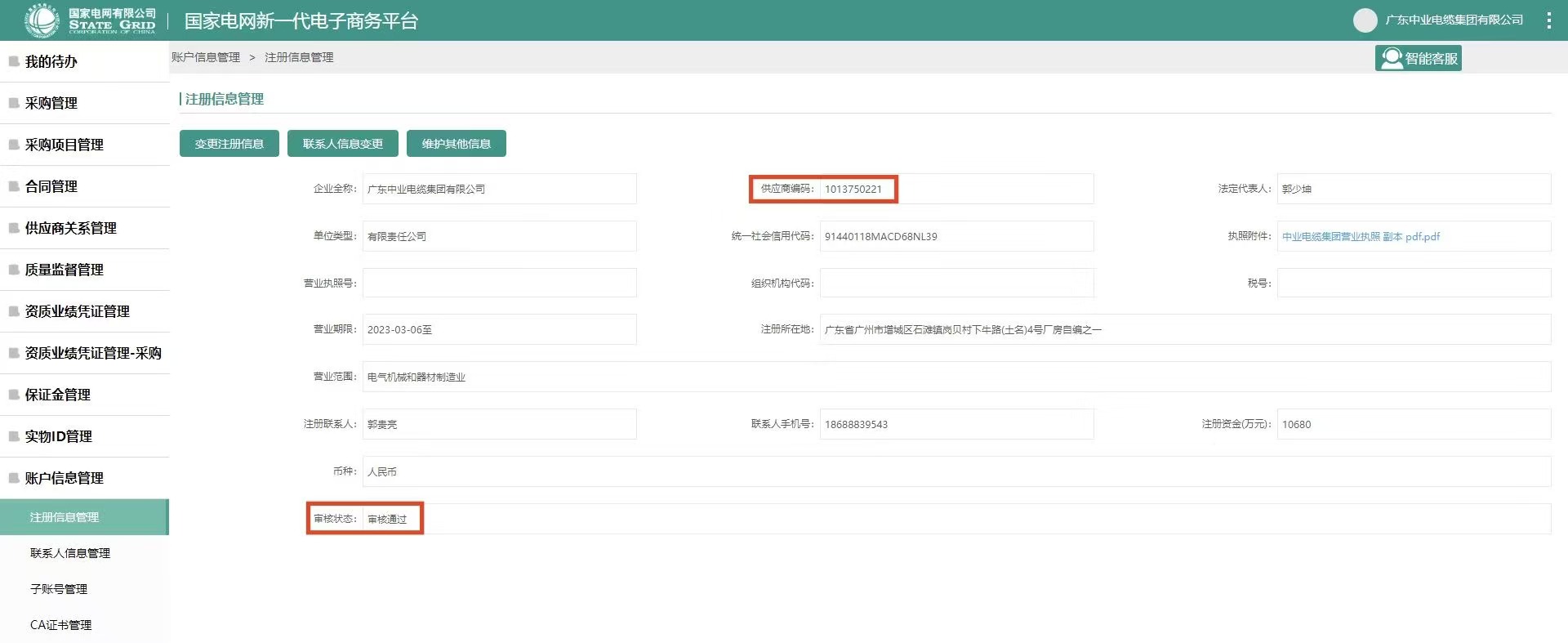Expand the 质量监督管理 sidebar menu

tap(85, 270)
